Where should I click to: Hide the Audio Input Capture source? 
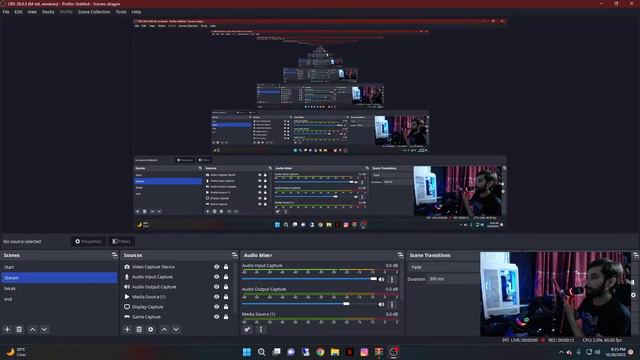tap(216, 277)
